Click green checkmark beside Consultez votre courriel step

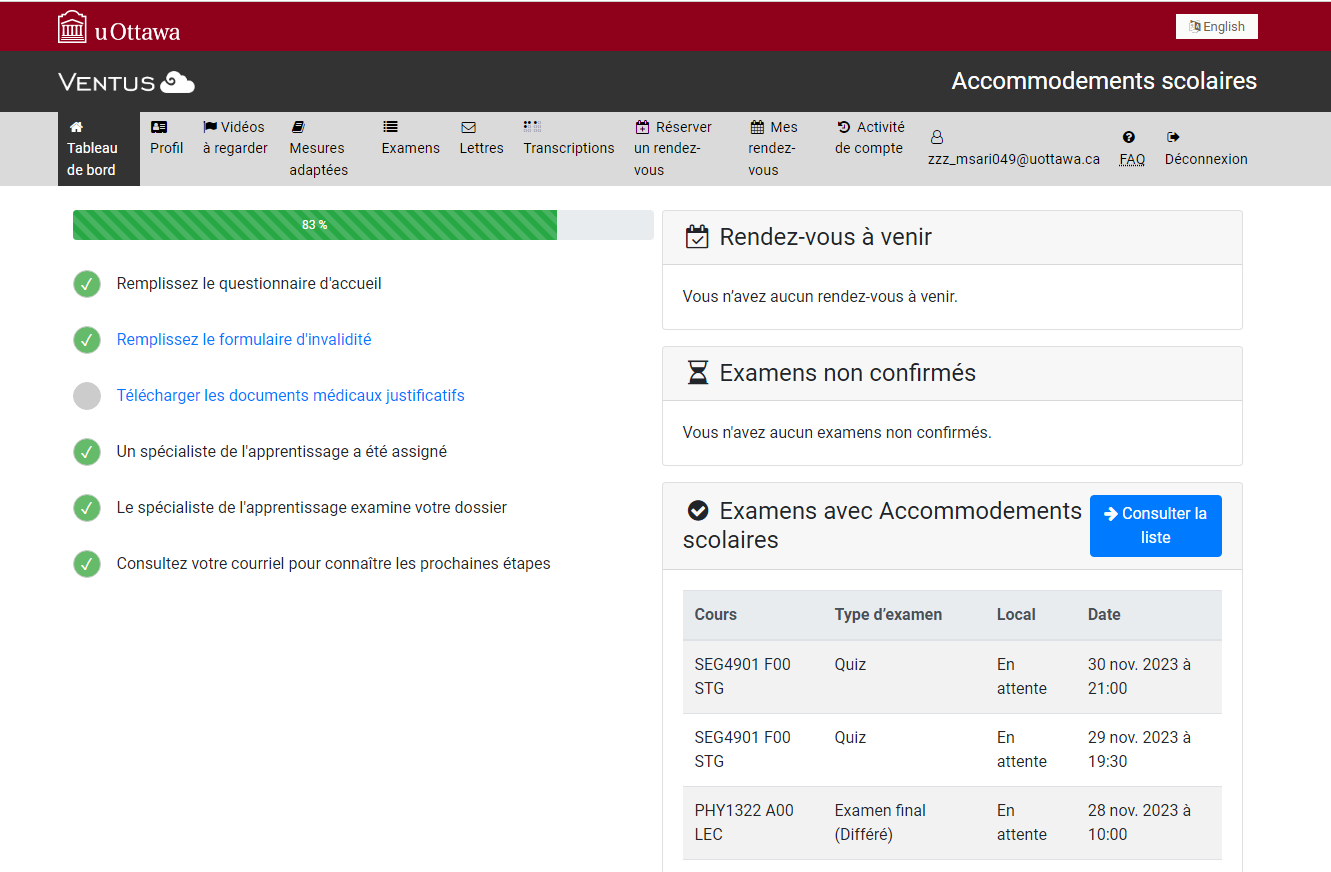tap(87, 564)
